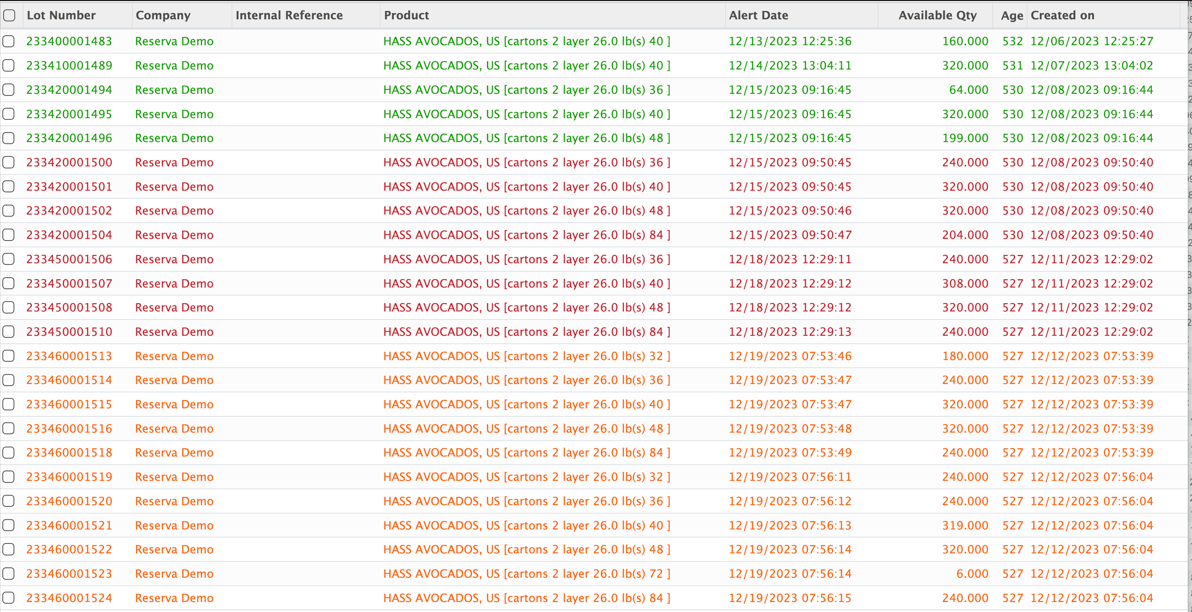Check the box for lot 233460001524
Image resolution: width=1192 pixels, height=612 pixels.
click(x=8, y=598)
